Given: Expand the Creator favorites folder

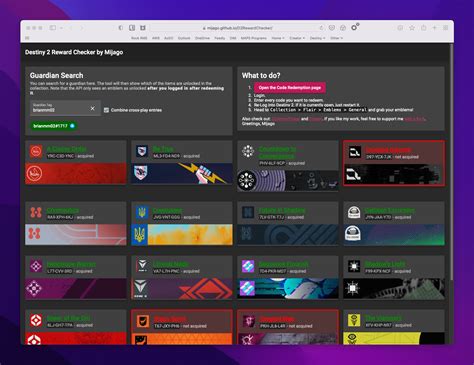Looking at the screenshot, I should point(297,38).
